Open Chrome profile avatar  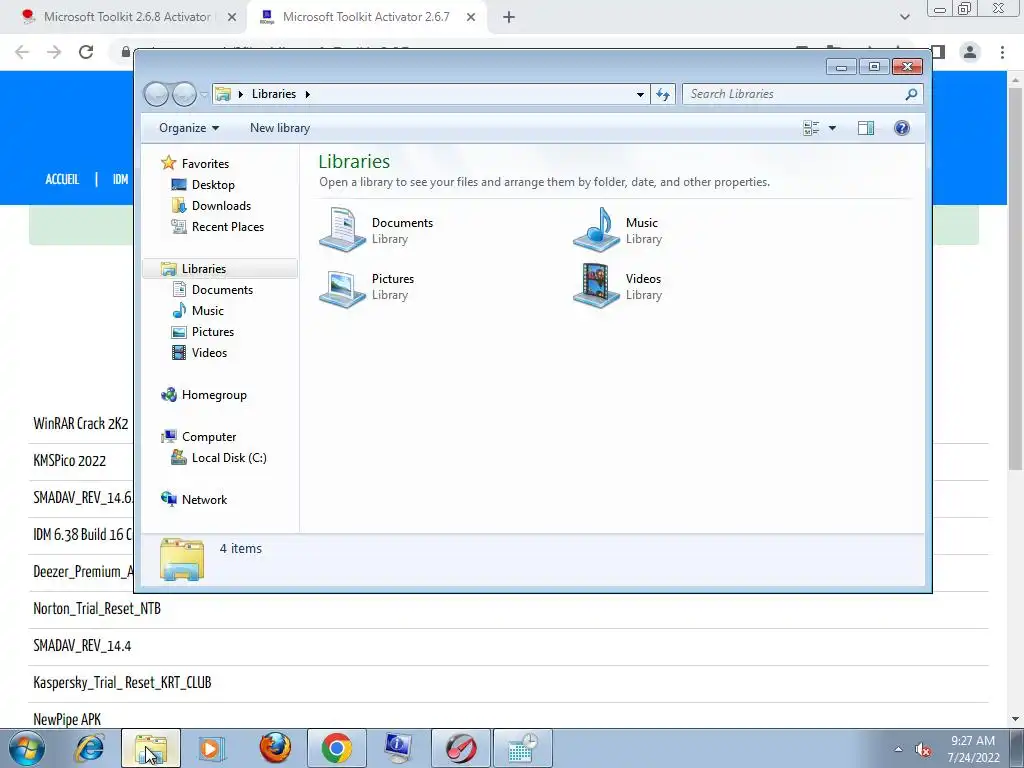[970, 52]
